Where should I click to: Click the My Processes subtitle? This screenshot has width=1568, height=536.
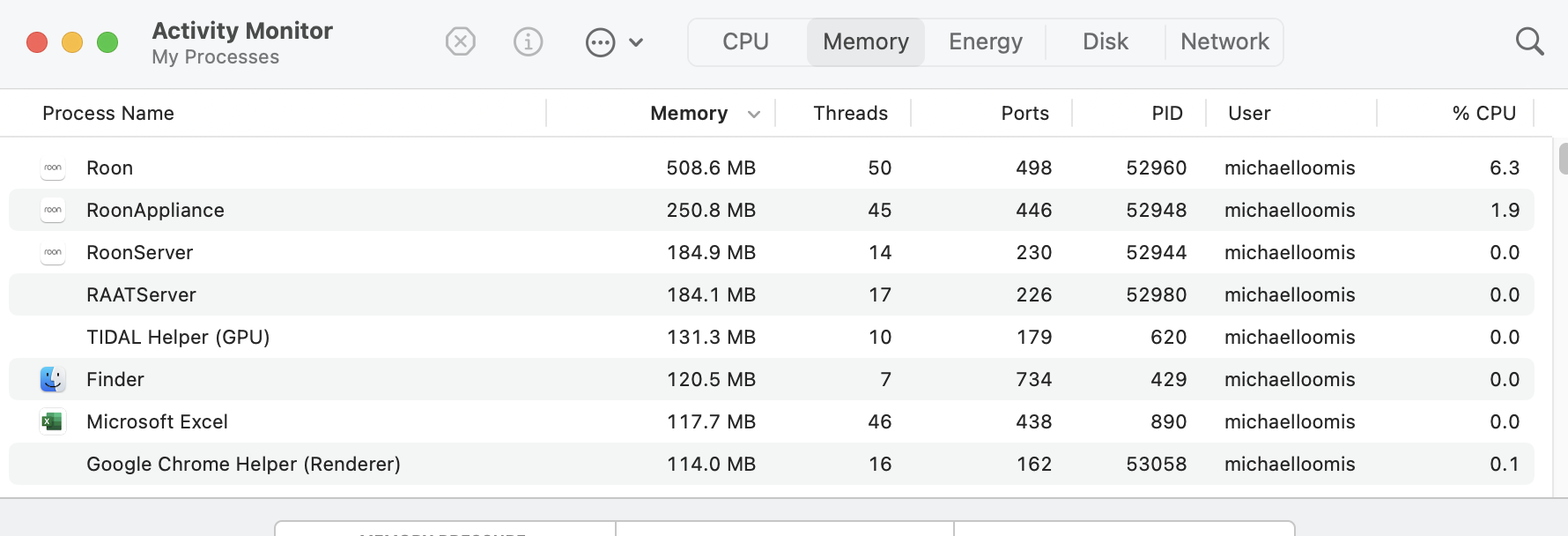pos(215,57)
